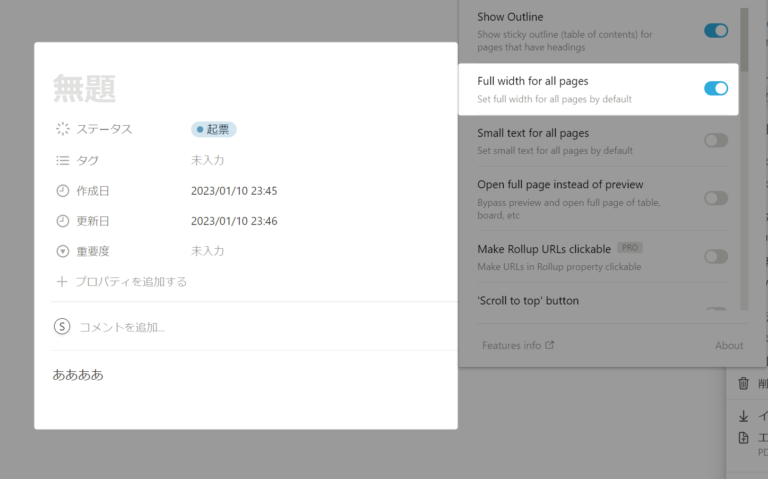This screenshot has width=768, height=479.
Task: Click the タグ list icon
Action: tap(63, 160)
